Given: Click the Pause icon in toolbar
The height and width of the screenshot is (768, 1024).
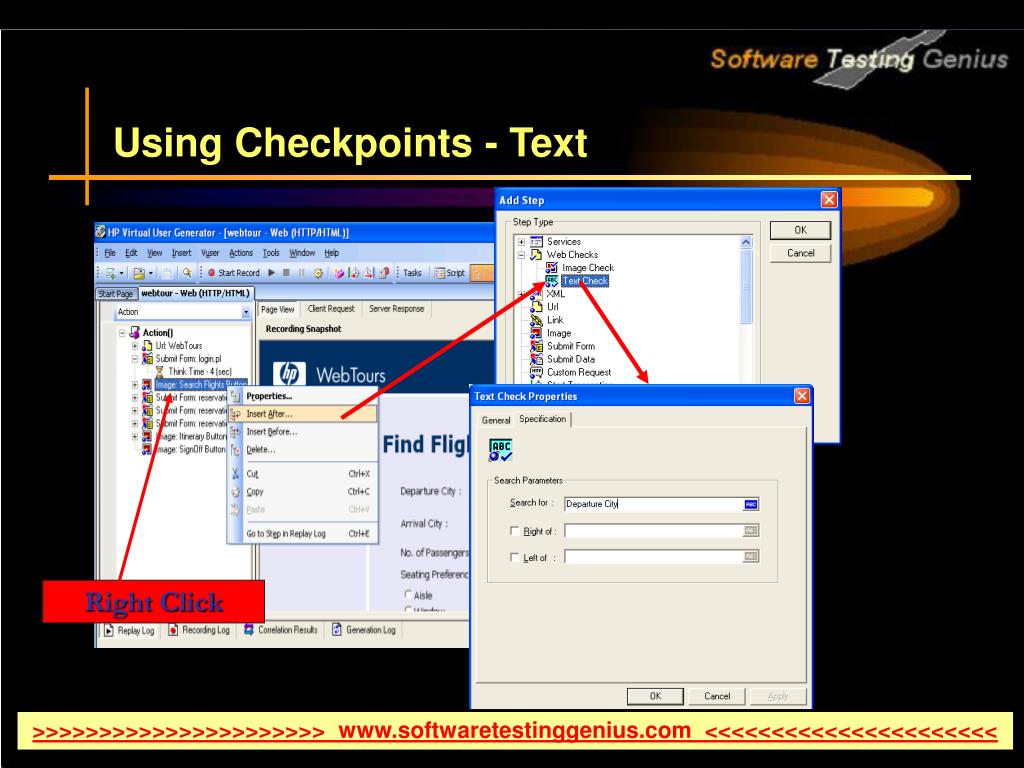Looking at the screenshot, I should [x=301, y=273].
